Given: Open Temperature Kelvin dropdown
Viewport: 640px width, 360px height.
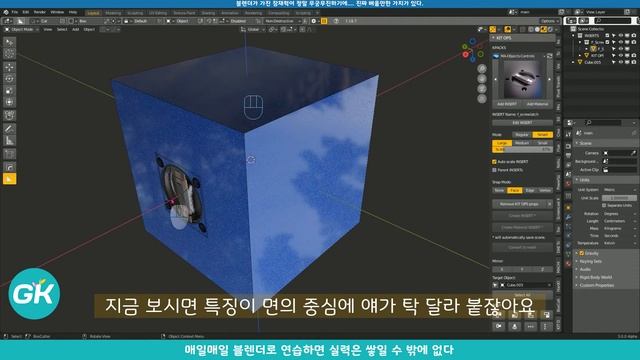Looking at the screenshot, I should tap(619, 243).
